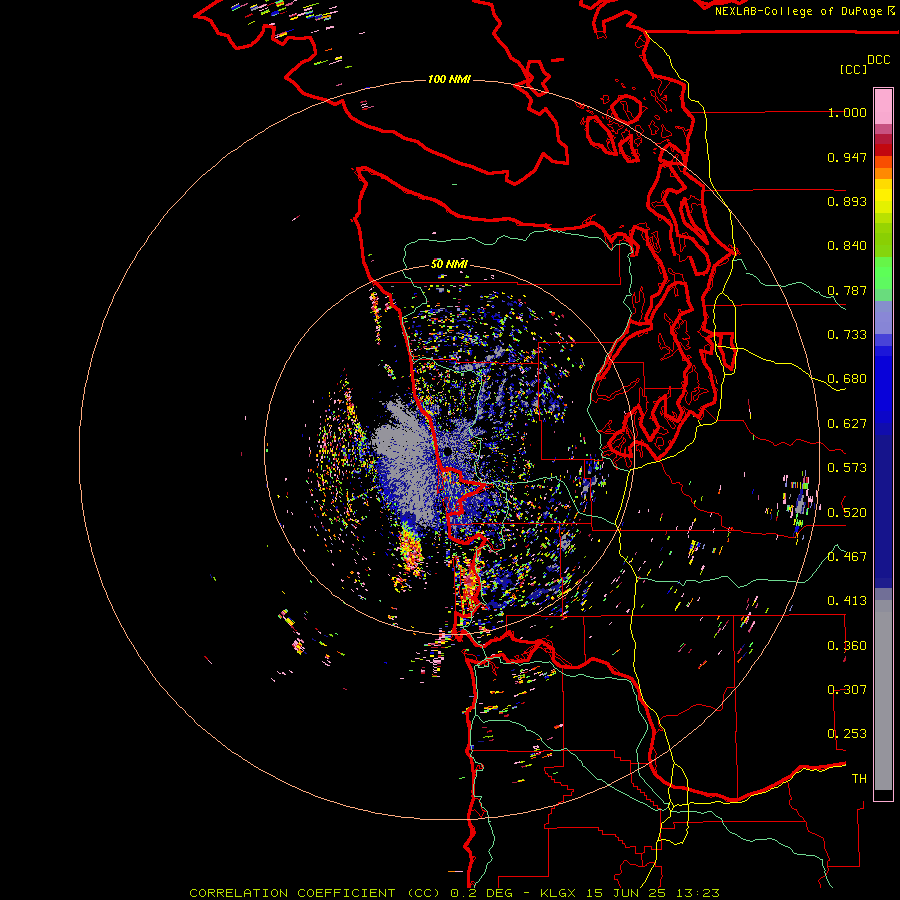
Task: Click the NEXLAB-College of DuPage label
Action: pos(804,11)
